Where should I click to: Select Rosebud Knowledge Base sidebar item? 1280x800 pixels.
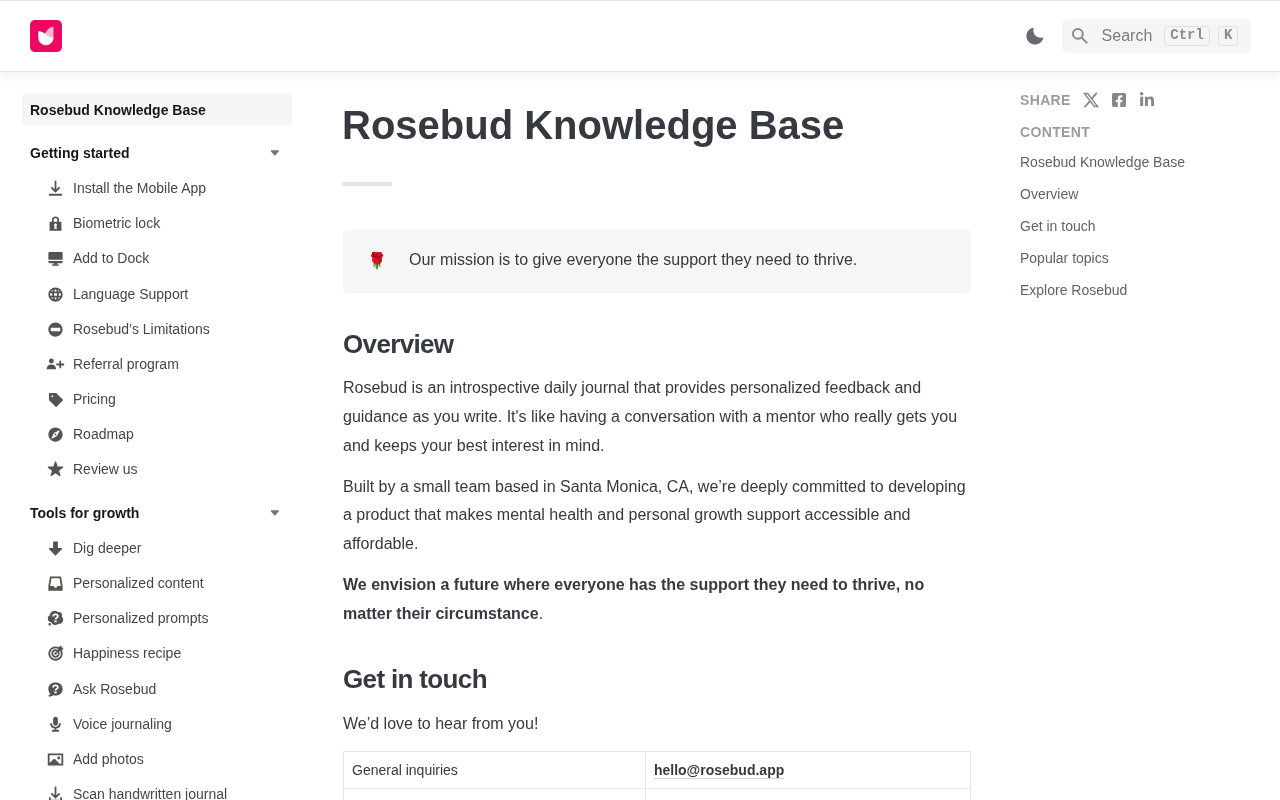point(157,110)
